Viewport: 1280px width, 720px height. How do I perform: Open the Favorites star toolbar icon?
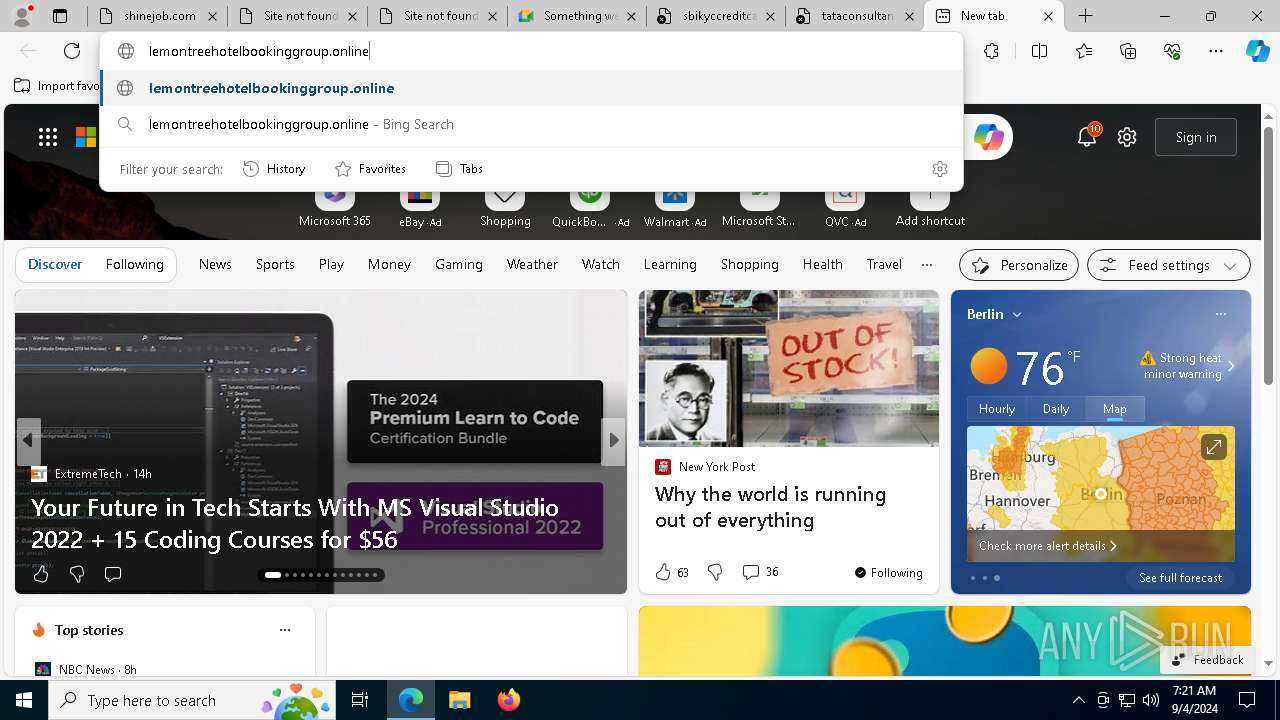click(x=1084, y=51)
